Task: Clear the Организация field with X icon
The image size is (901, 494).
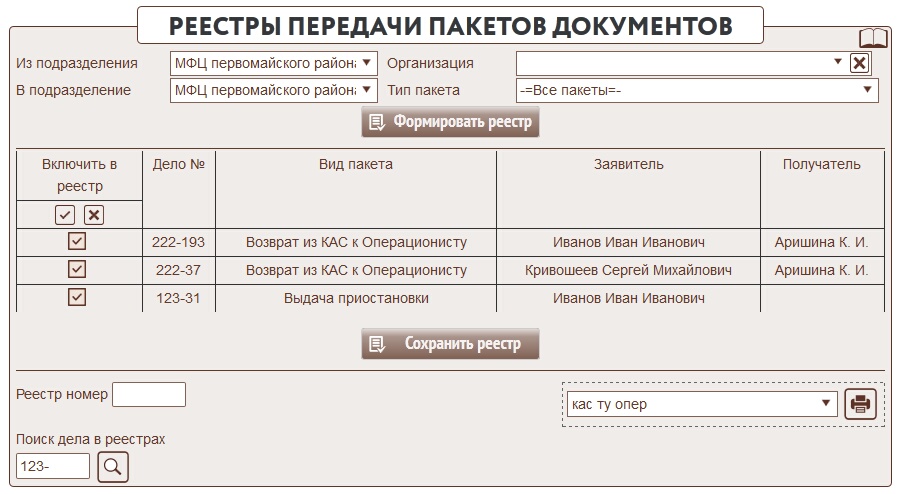Action: (859, 63)
